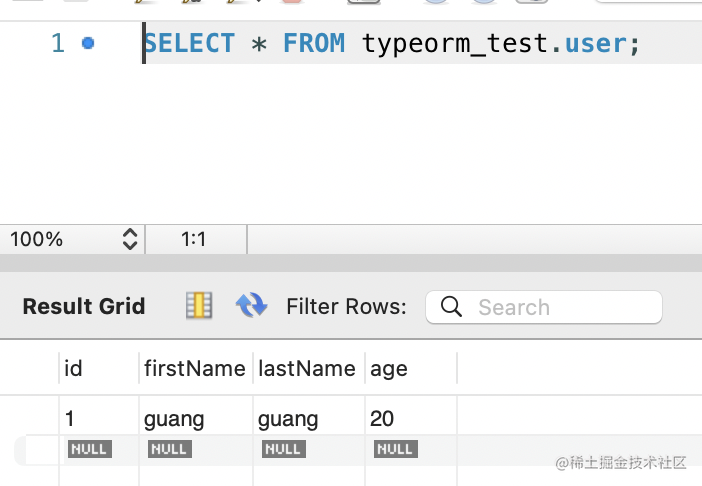702x486 pixels.
Task: Select the lastName cell containing guang
Action: click(288, 418)
